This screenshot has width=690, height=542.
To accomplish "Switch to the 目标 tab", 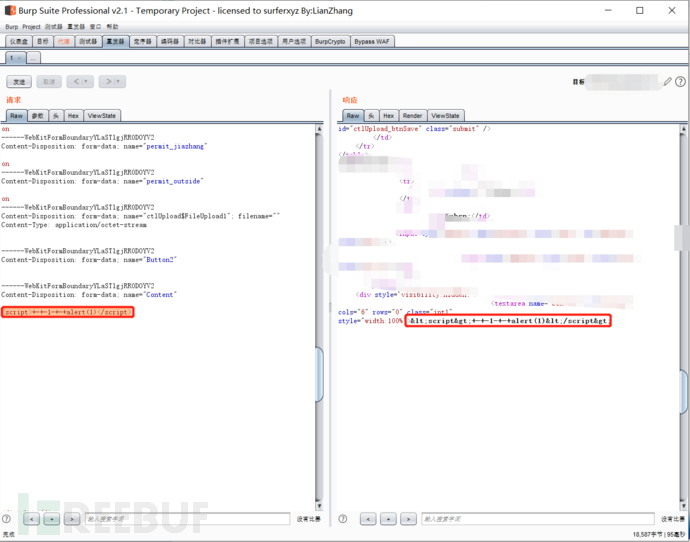I will click(43, 41).
